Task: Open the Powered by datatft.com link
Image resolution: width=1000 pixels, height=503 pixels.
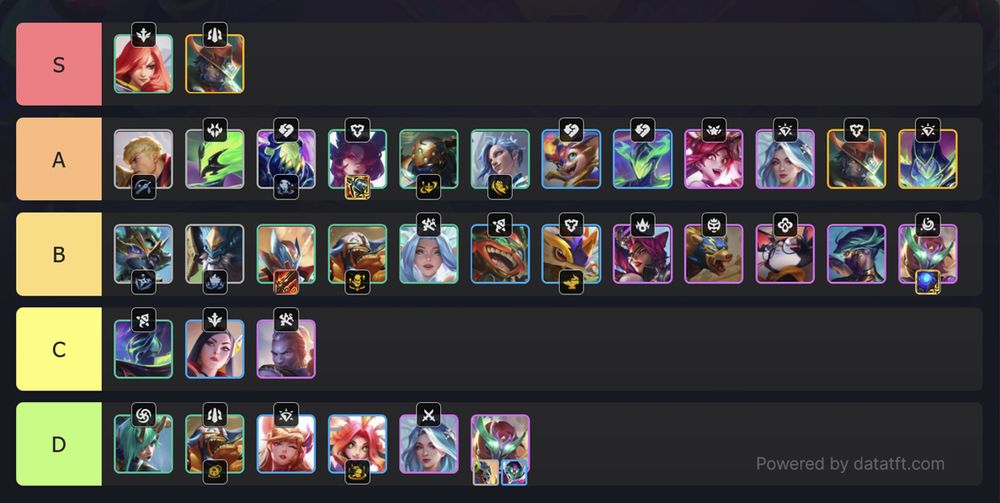Action: click(x=850, y=464)
